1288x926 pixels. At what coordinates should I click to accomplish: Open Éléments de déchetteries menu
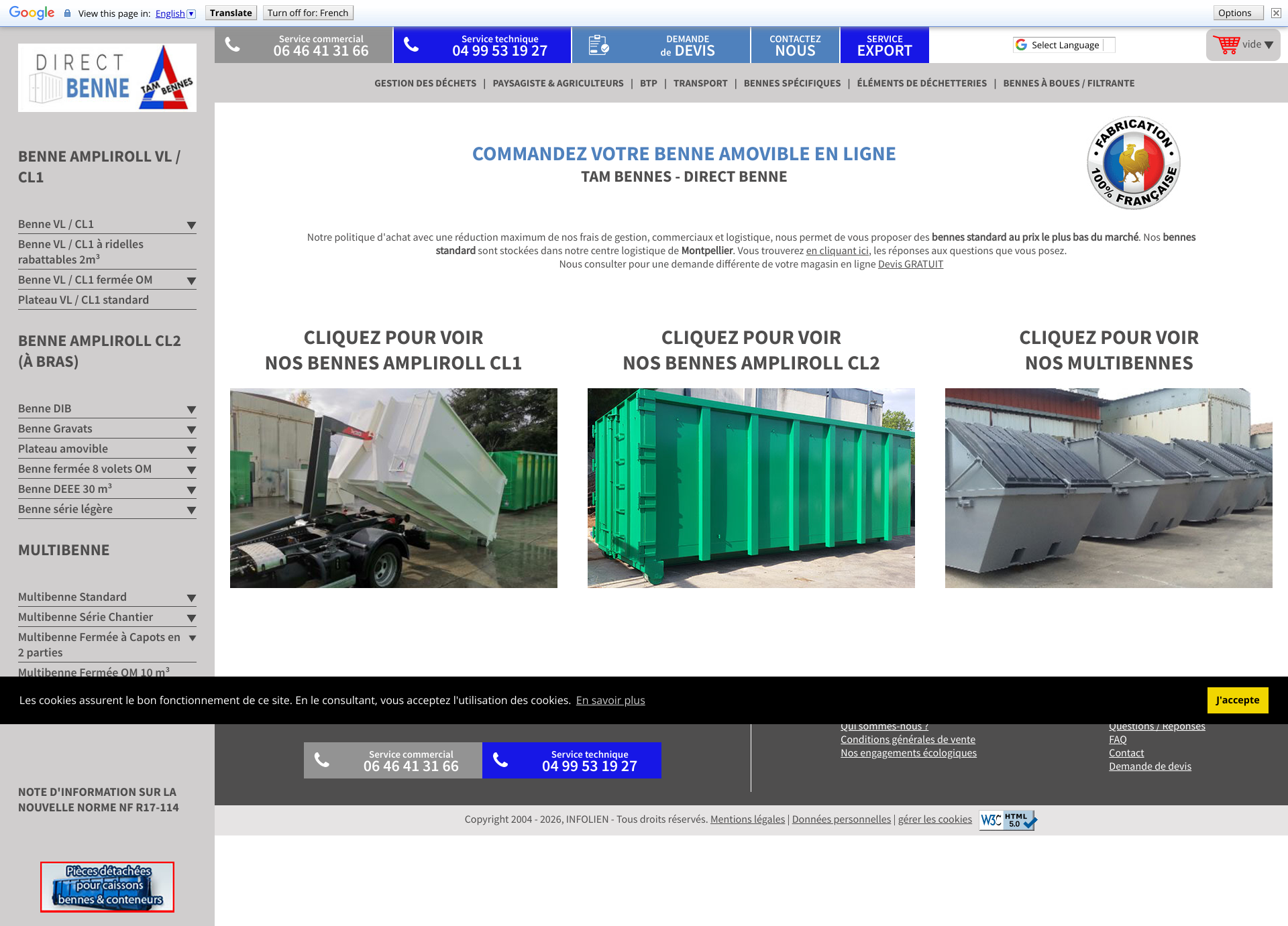[x=922, y=83]
